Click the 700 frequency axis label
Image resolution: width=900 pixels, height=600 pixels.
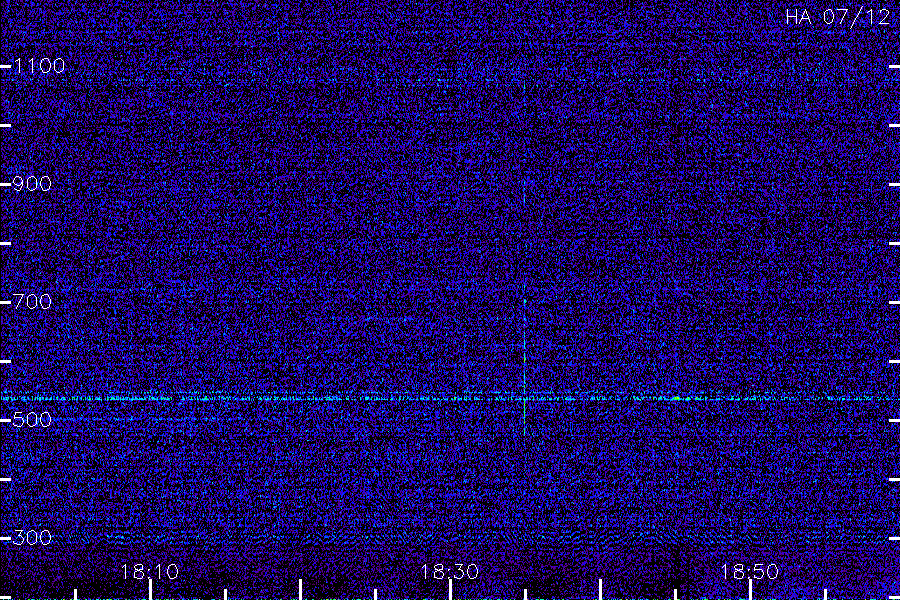point(32,301)
